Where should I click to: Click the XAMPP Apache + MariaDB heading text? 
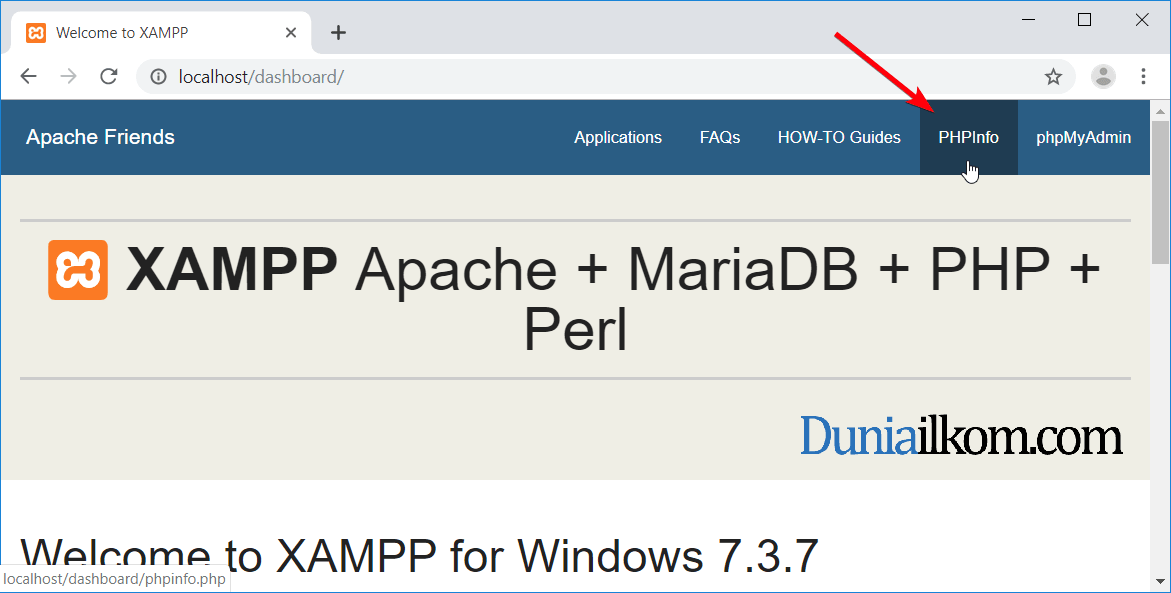(575, 299)
